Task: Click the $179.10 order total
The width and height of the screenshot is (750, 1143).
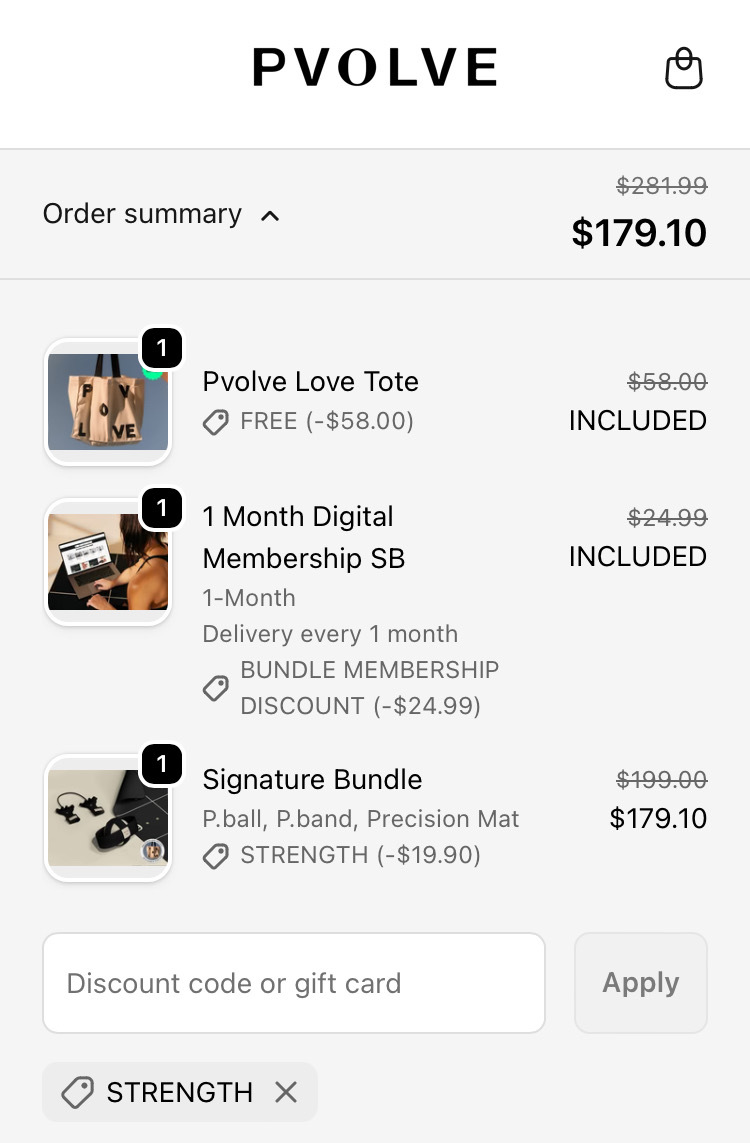Action: tap(638, 233)
